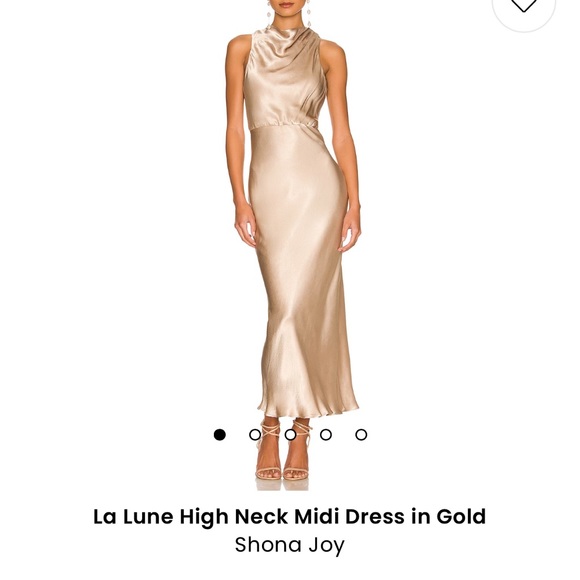Click the model's left hand in photo
Viewport: 580px width, 580px height.
(350, 231)
